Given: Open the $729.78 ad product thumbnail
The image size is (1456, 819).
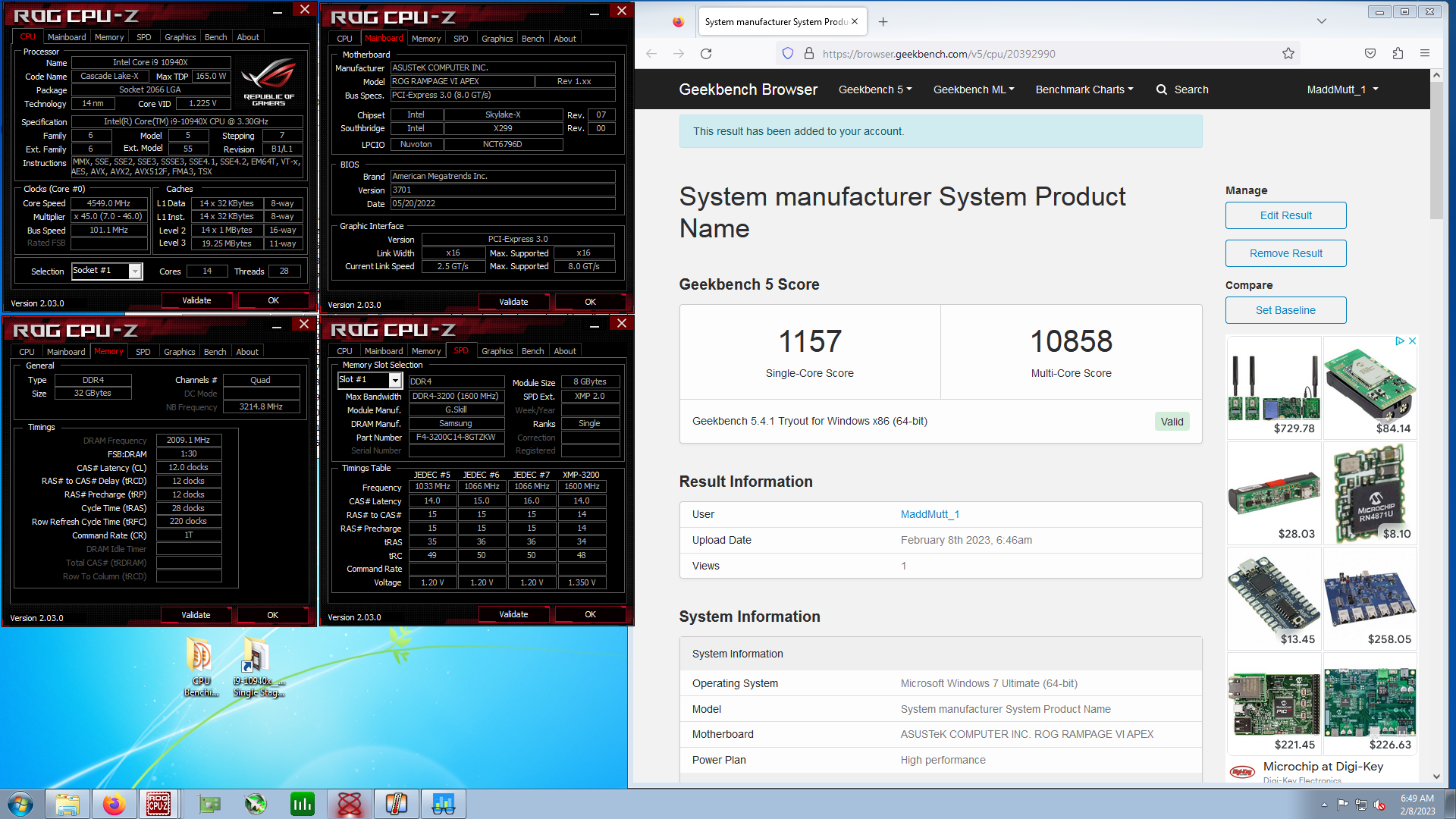Looking at the screenshot, I should [x=1274, y=387].
